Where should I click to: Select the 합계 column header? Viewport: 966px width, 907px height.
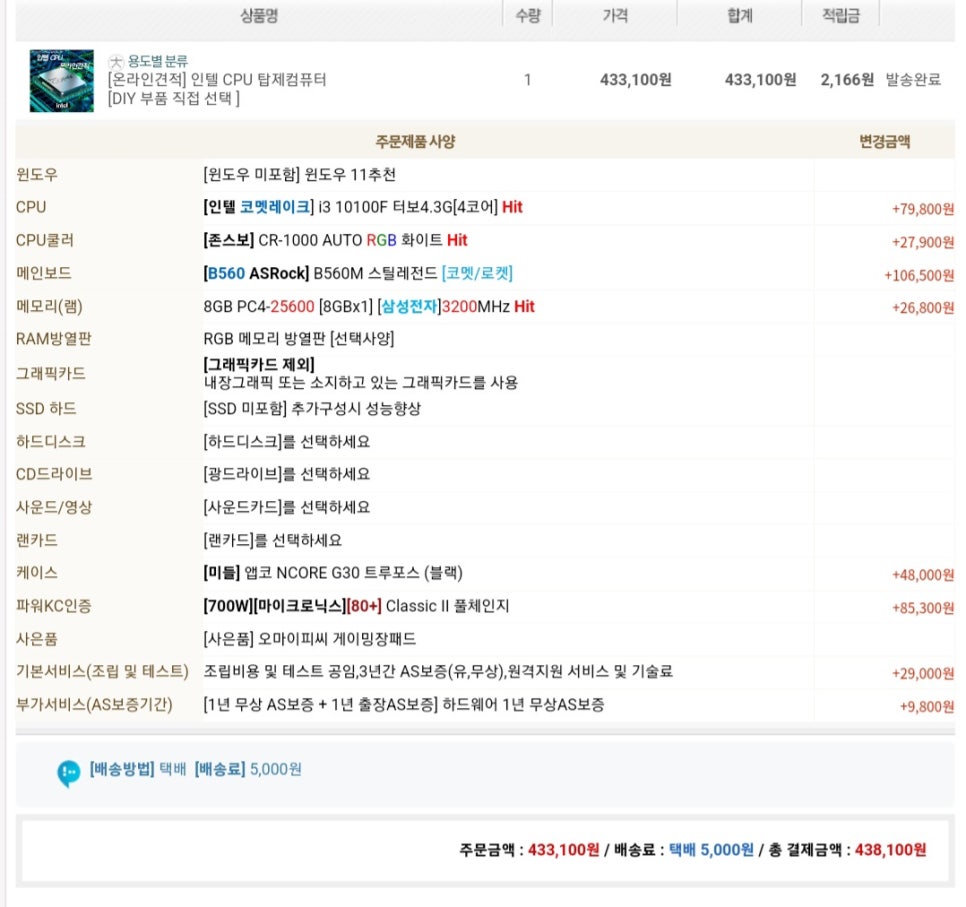coord(739,15)
